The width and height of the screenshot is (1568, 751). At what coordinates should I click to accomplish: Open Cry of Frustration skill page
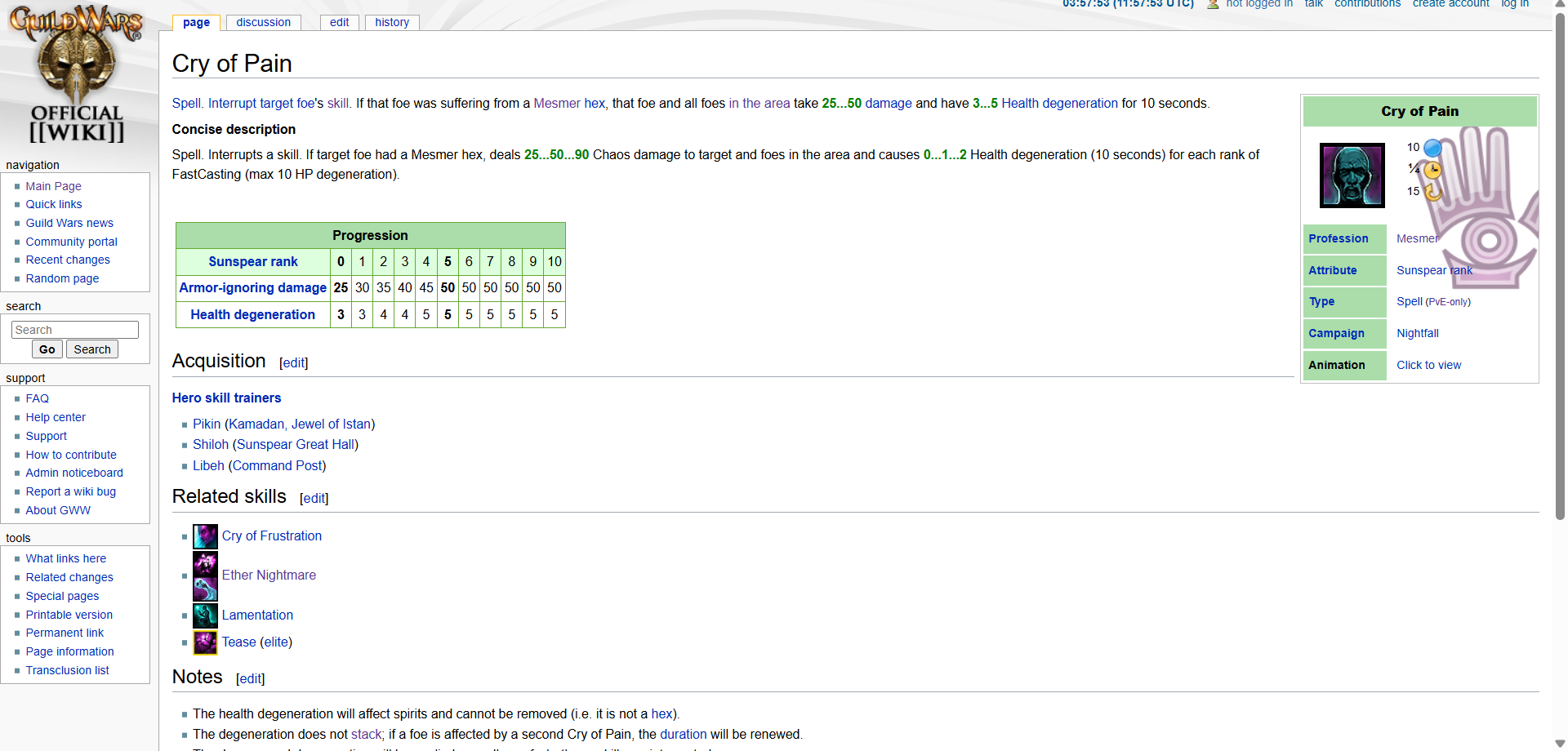pos(272,535)
